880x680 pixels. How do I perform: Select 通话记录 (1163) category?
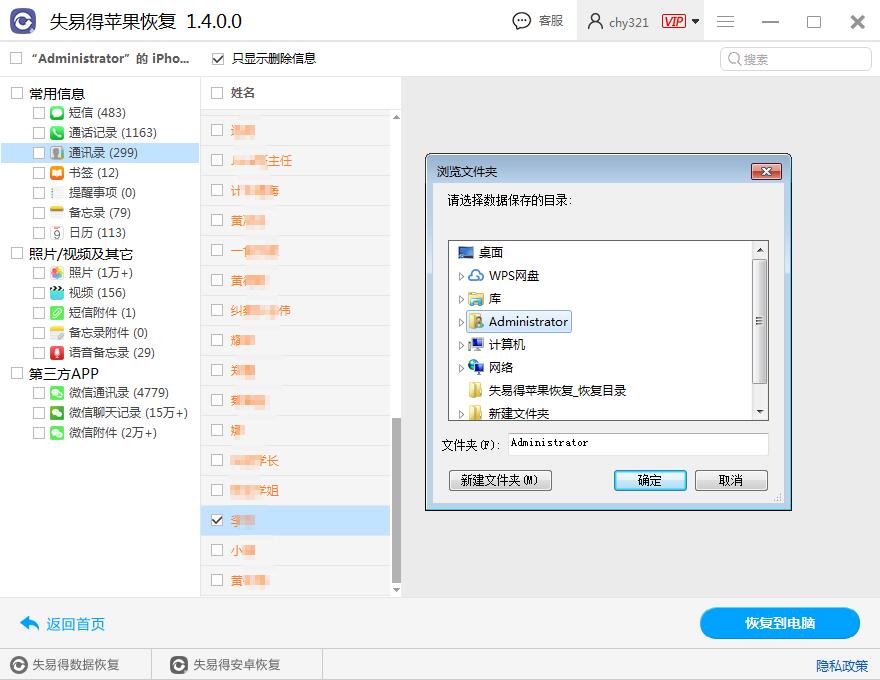[x=112, y=133]
